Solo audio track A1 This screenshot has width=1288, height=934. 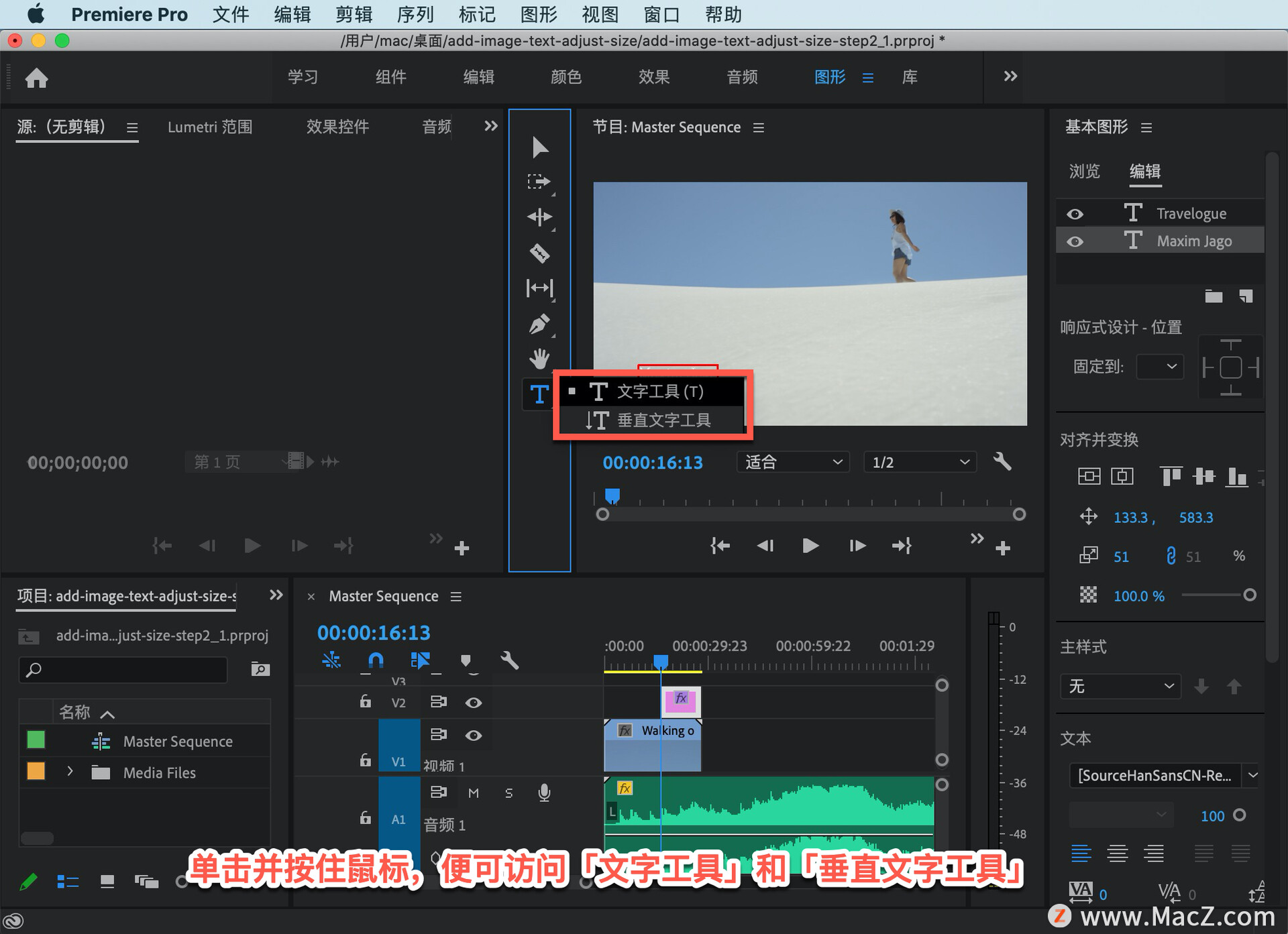coord(508,793)
